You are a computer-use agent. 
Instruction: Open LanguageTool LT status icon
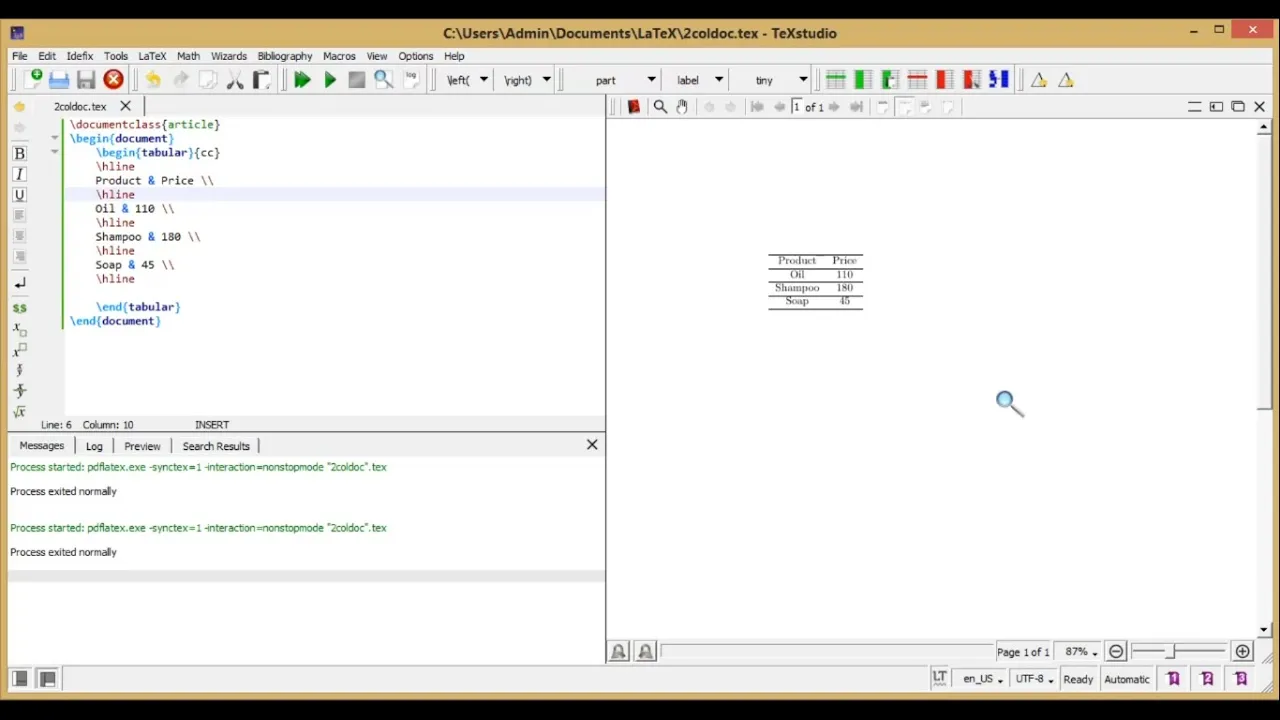point(939,678)
